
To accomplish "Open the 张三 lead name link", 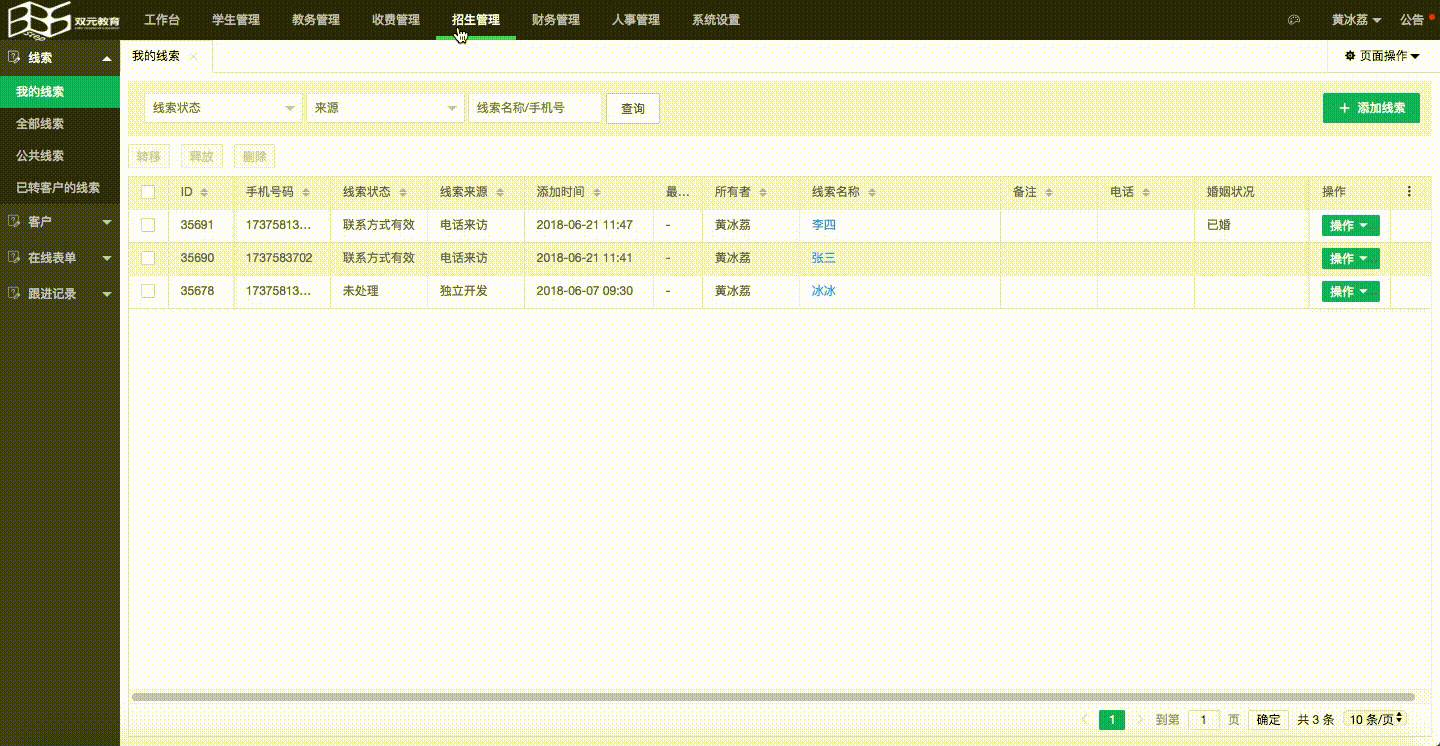I will pyautogui.click(x=823, y=258).
